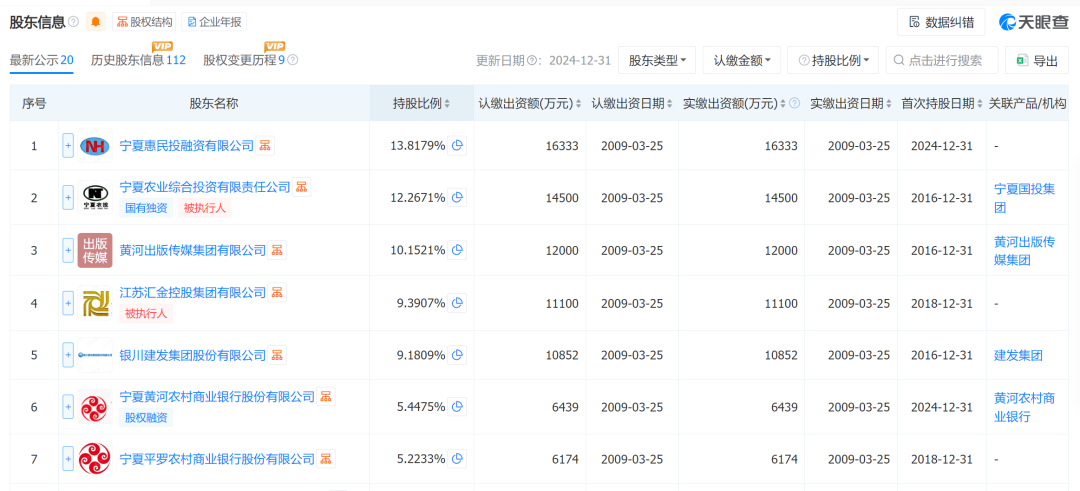
Task: Click the 导出 export button
Action: (1038, 61)
